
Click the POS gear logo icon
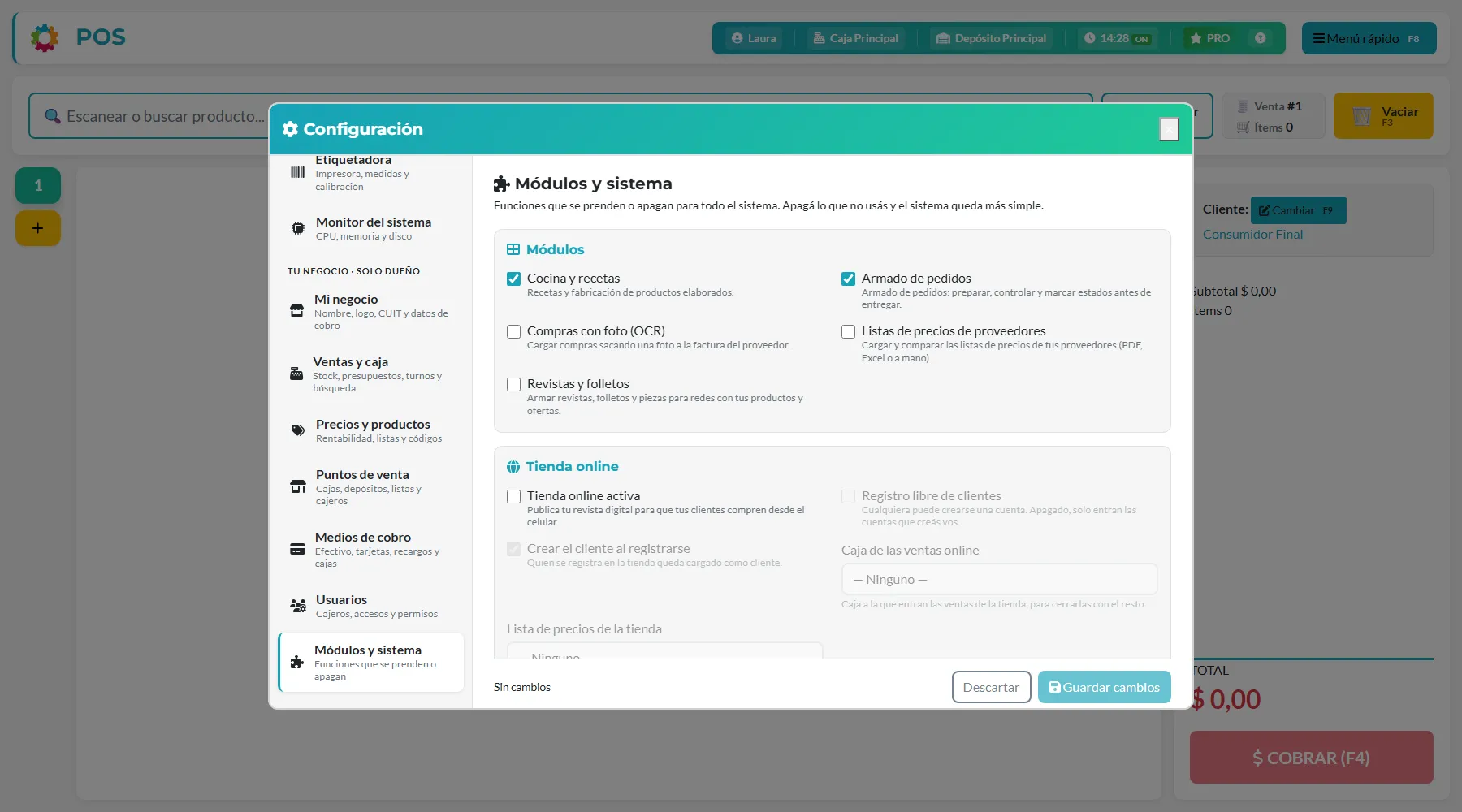(x=45, y=37)
